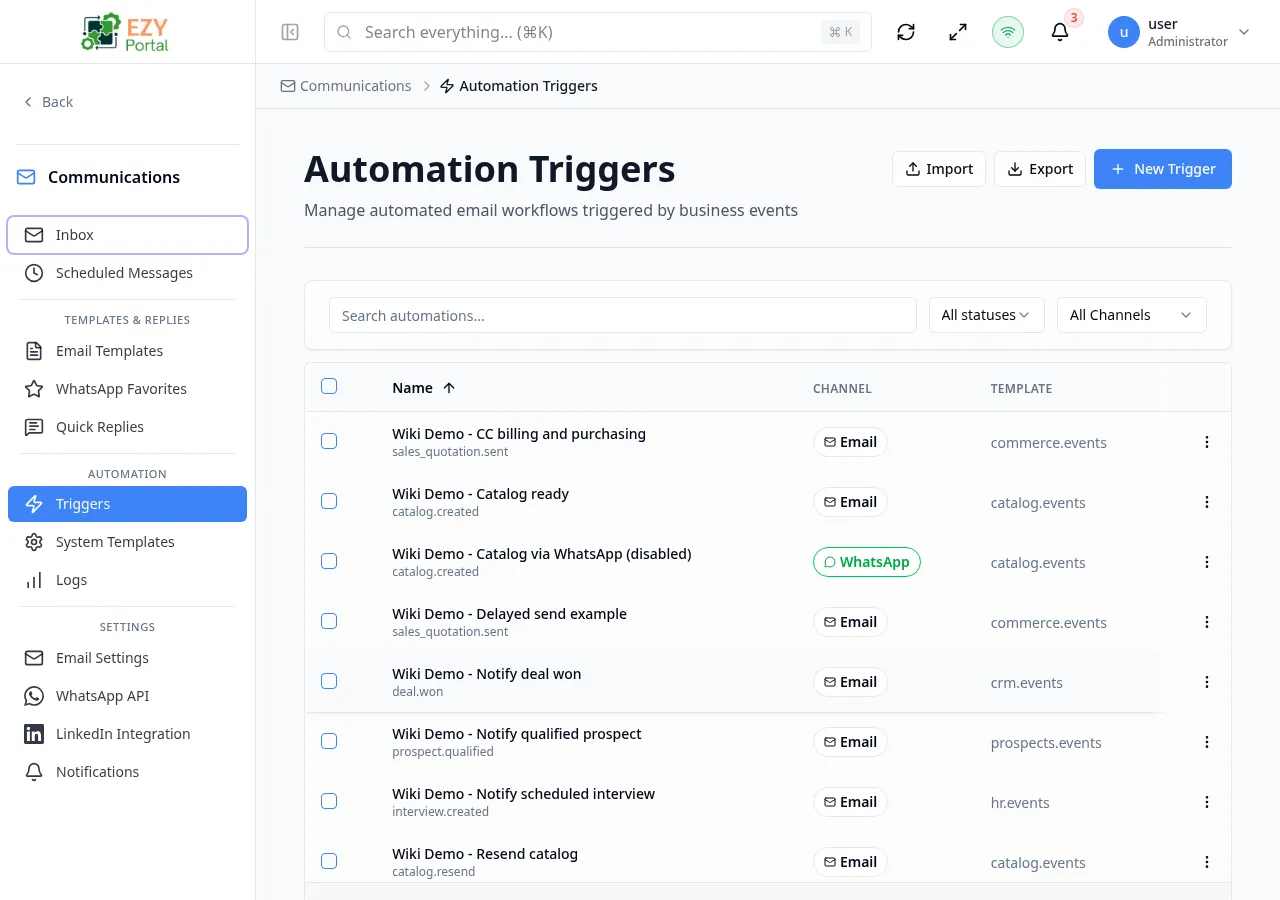Viewport: 1280px width, 900px height.
Task: Open row menu for Catalog ready
Action: pos(1207,502)
